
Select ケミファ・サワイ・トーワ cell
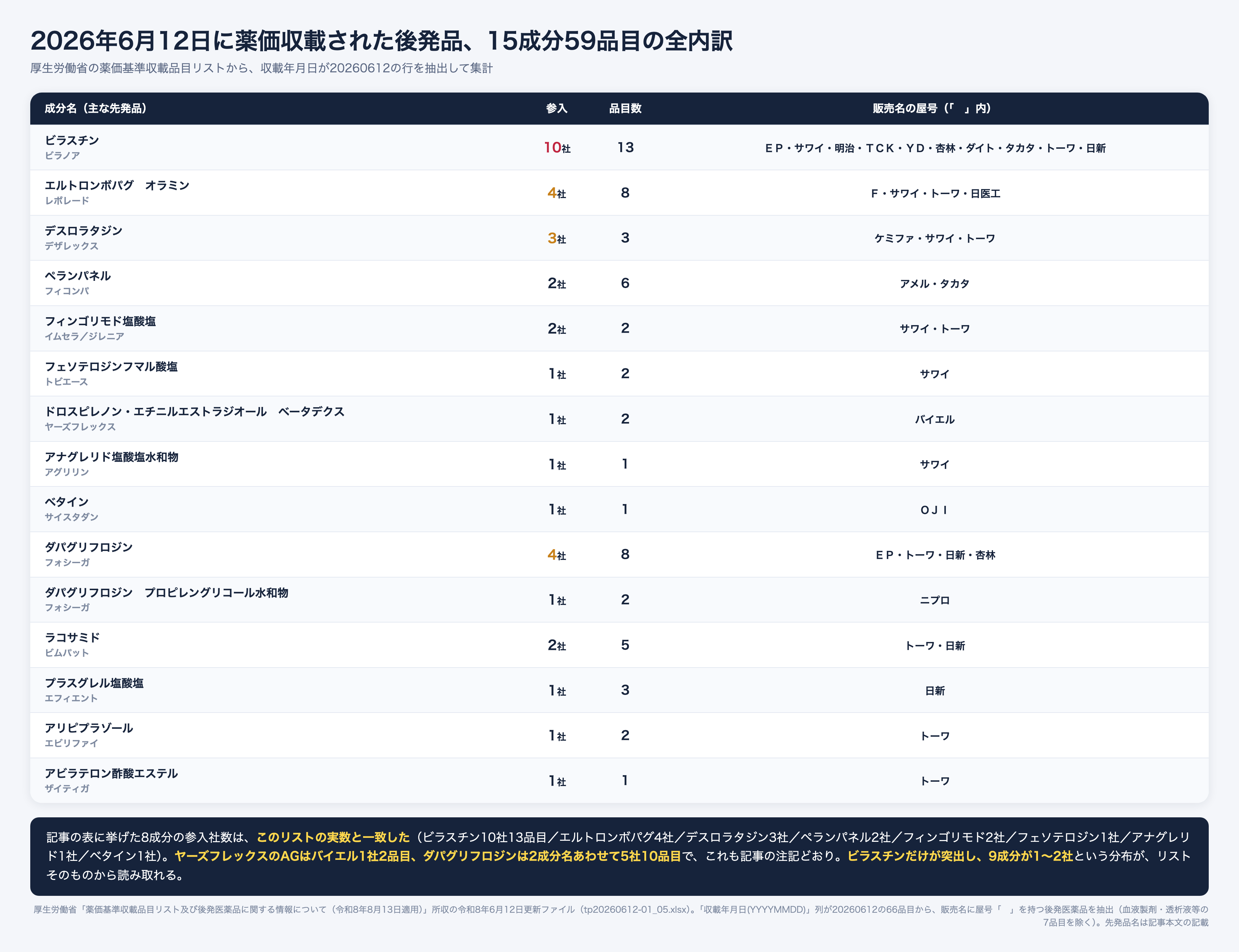coord(935,239)
